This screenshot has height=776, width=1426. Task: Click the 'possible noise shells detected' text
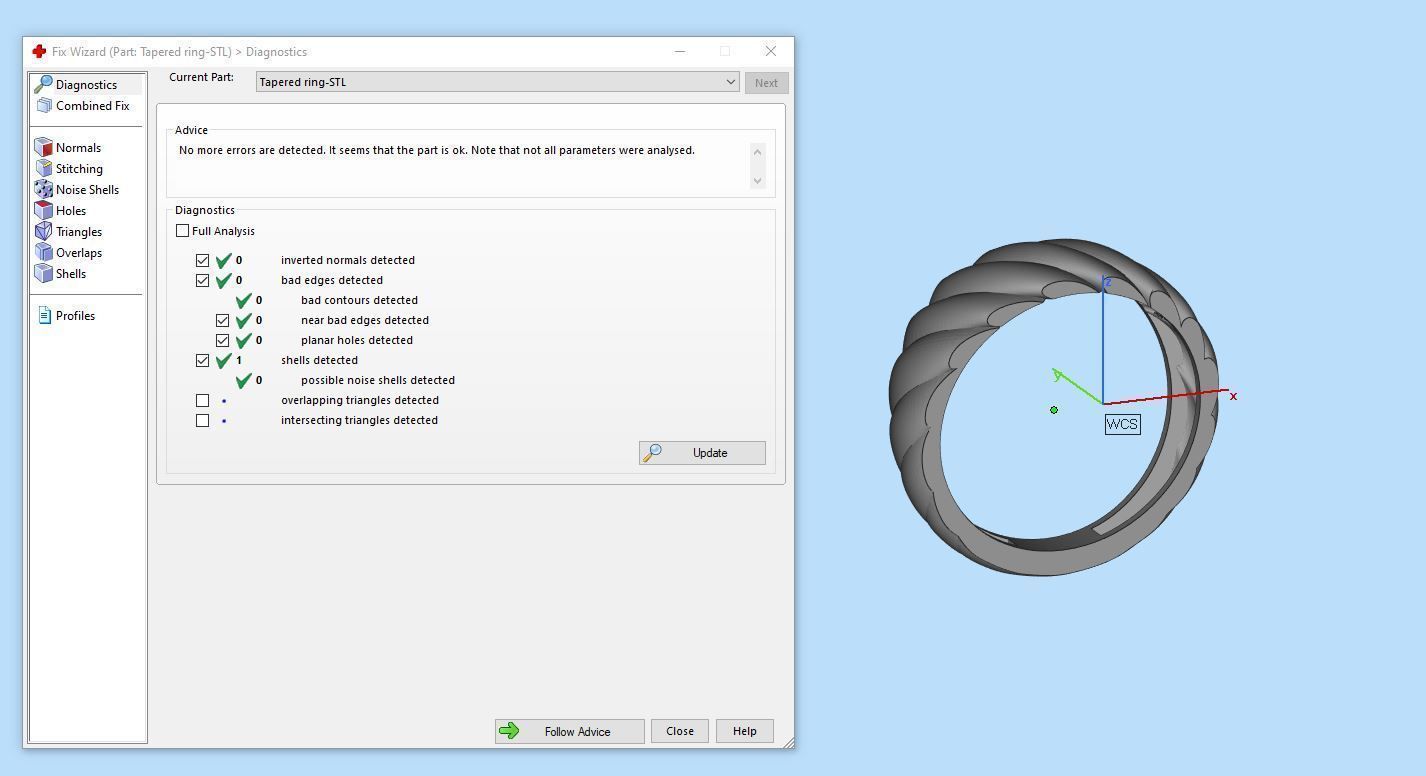[378, 380]
